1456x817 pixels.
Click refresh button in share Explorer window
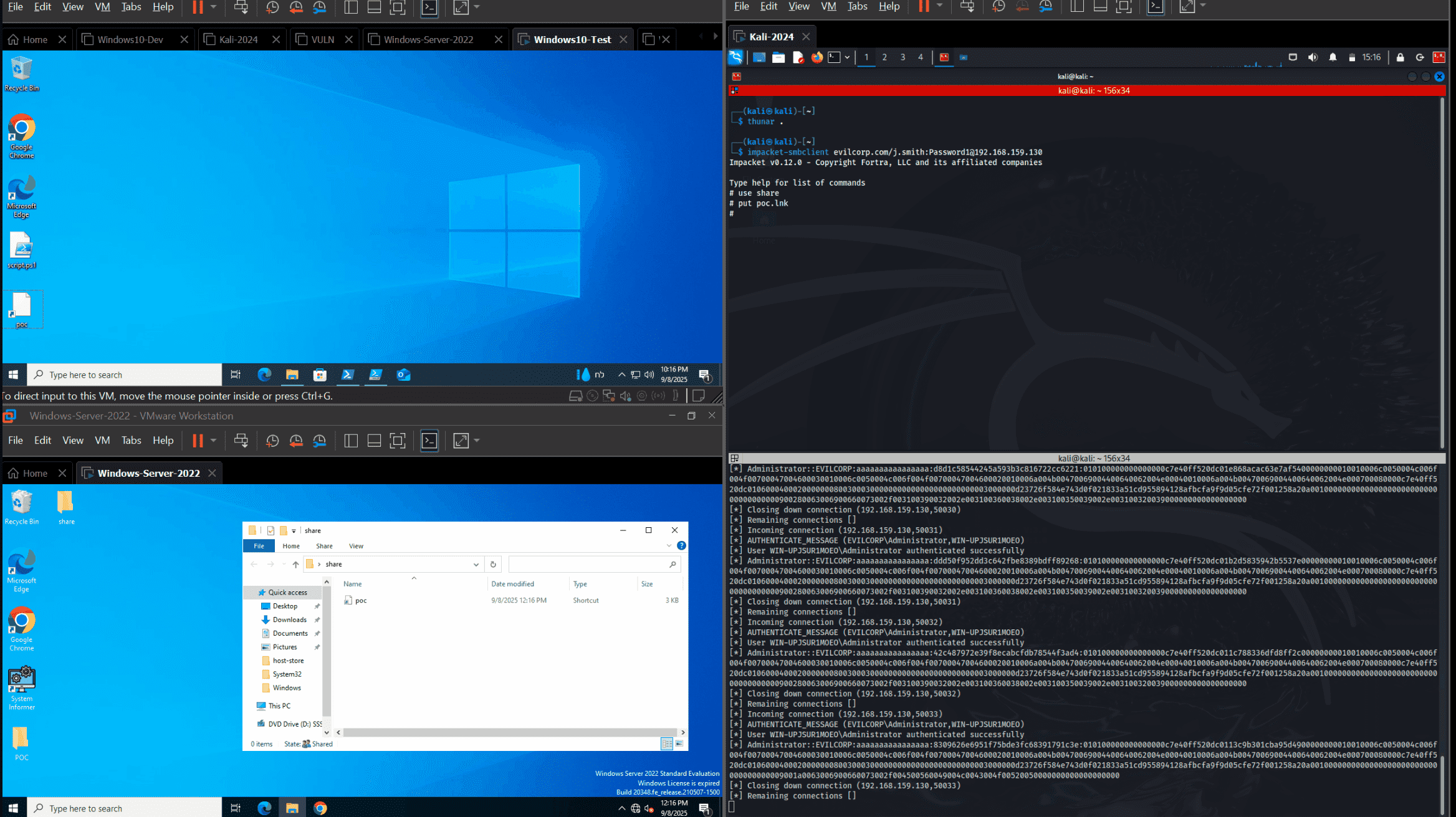493,565
